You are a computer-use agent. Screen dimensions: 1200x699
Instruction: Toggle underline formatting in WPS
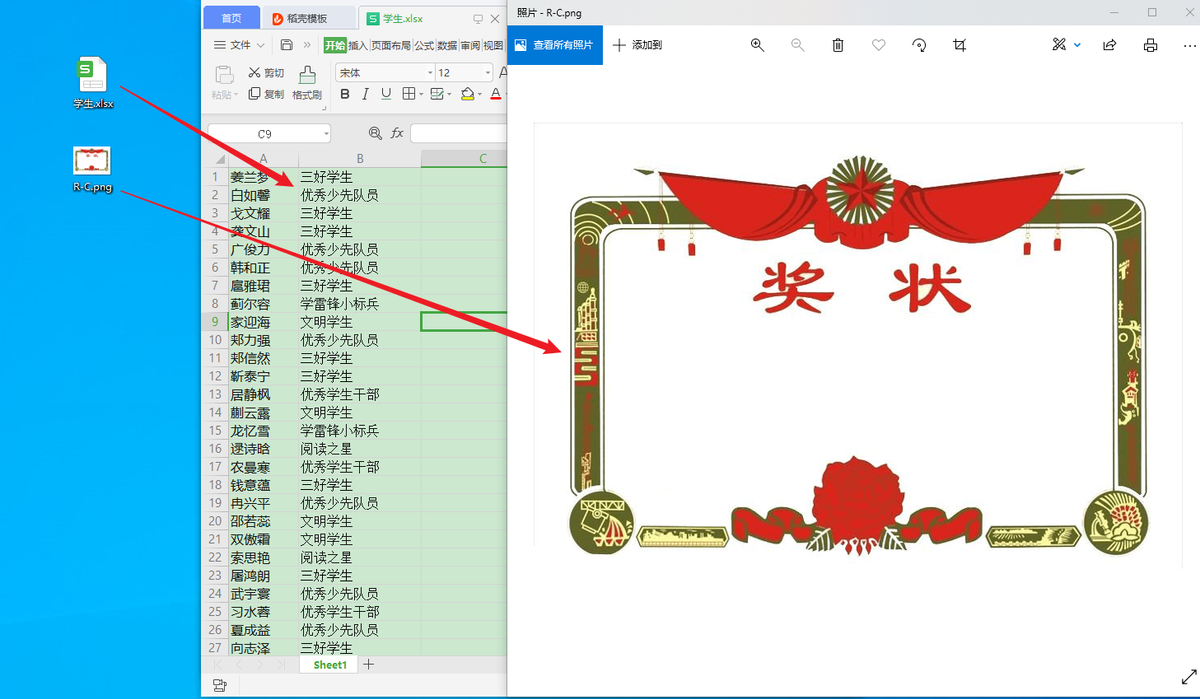(x=385, y=94)
